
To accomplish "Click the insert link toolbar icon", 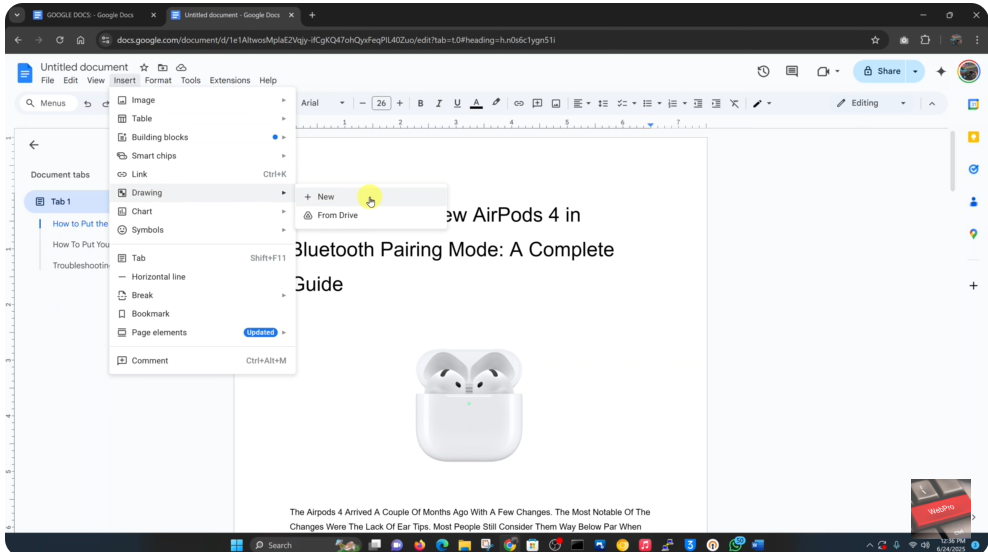I will click(519, 103).
